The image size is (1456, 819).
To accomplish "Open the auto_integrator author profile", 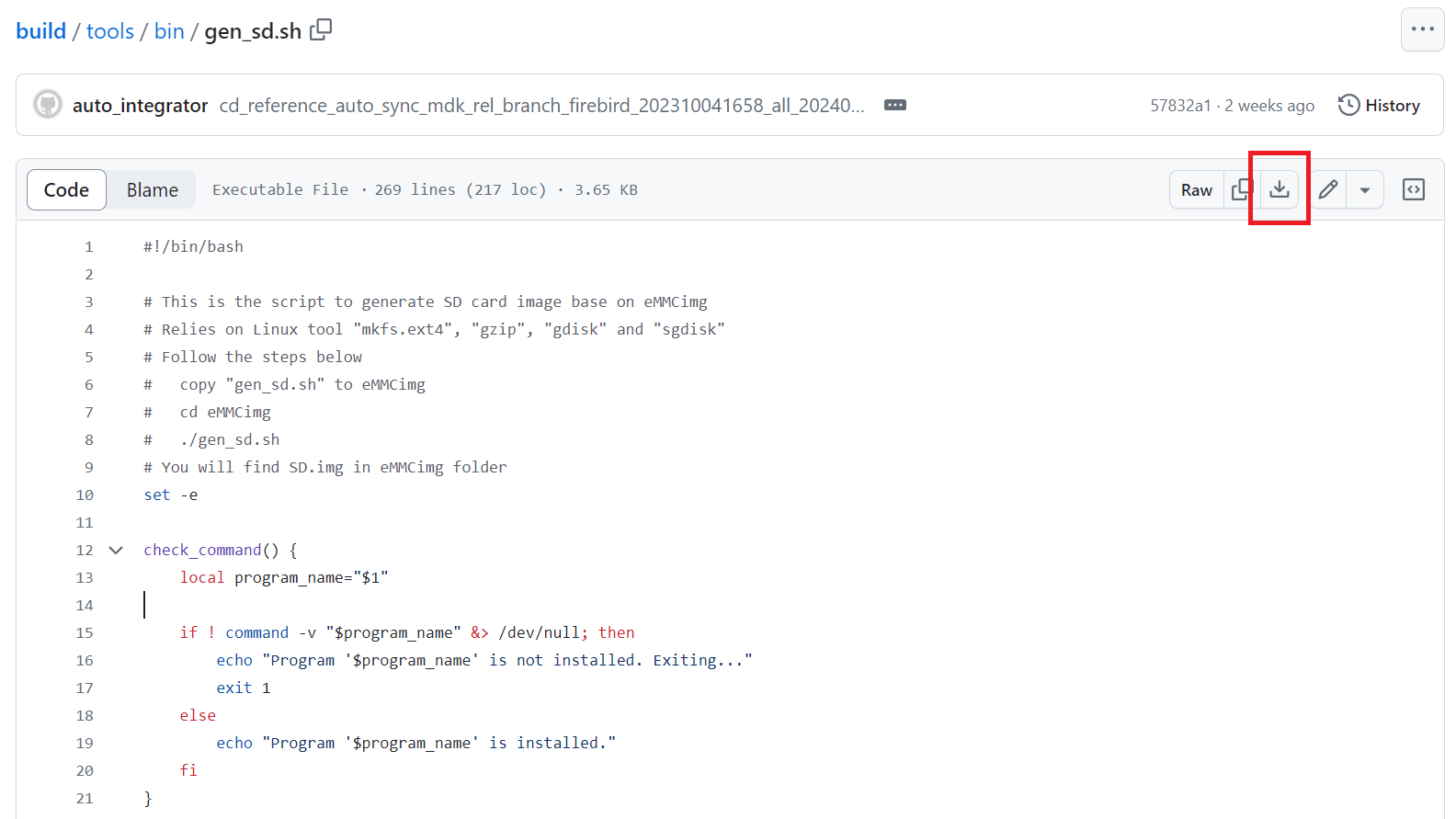I will [140, 106].
